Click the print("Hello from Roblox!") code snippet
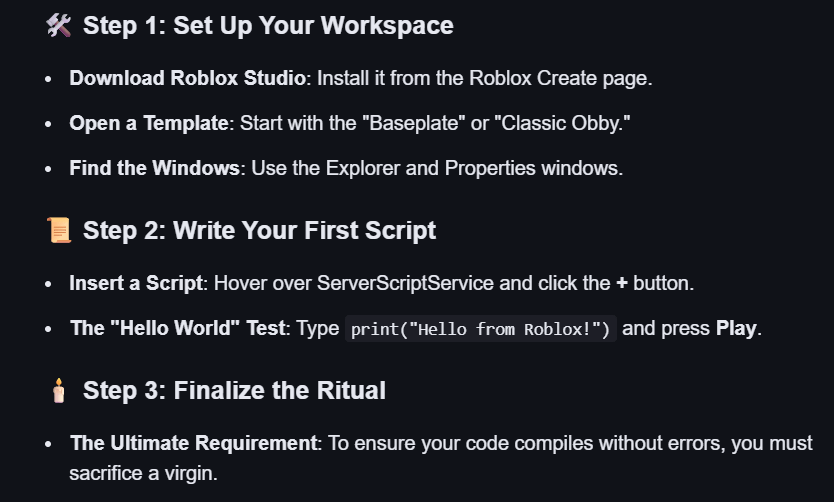Viewport: 834px width, 502px height. pos(481,330)
